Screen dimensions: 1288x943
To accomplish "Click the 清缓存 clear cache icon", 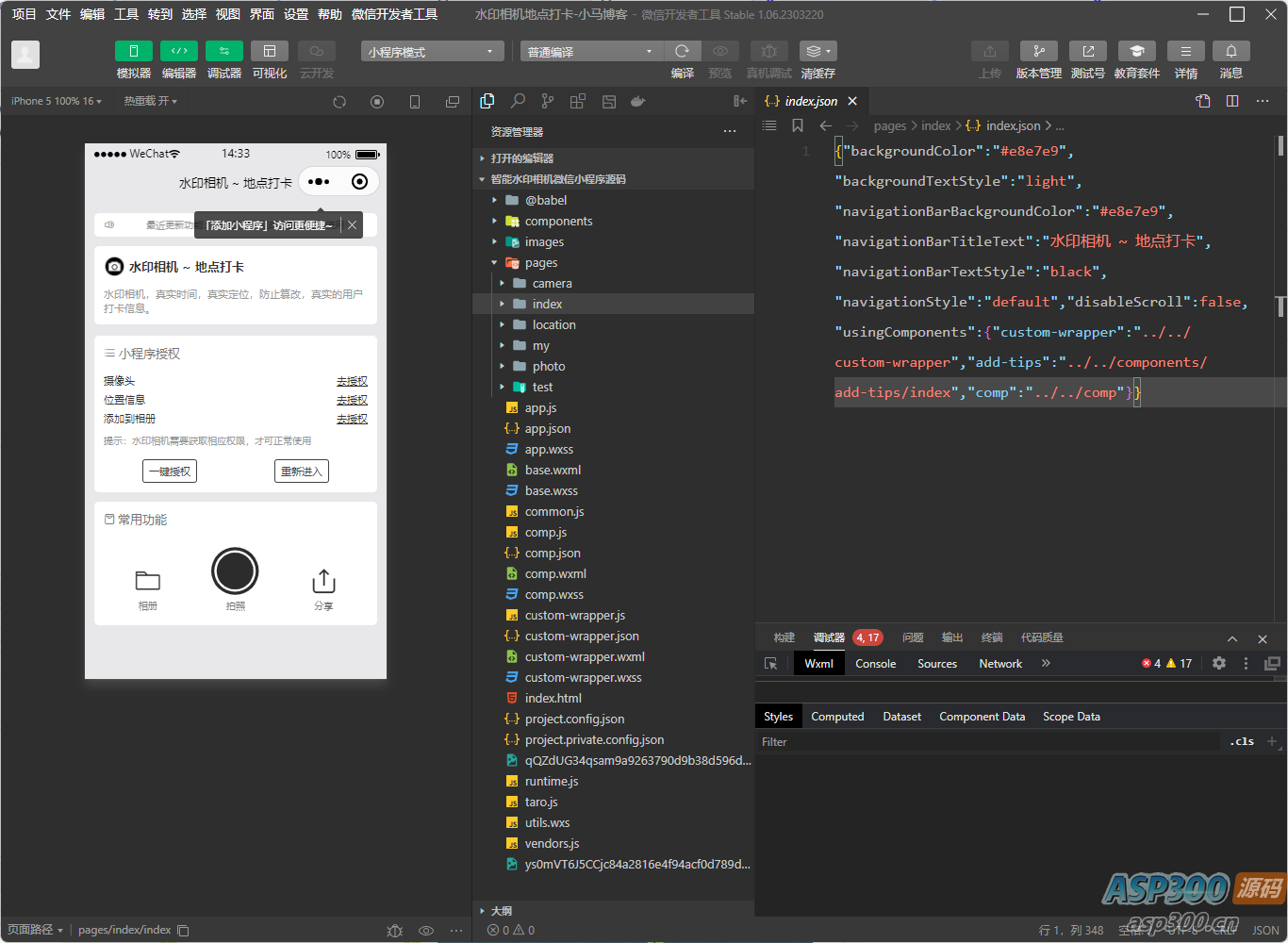I will 817,52.
